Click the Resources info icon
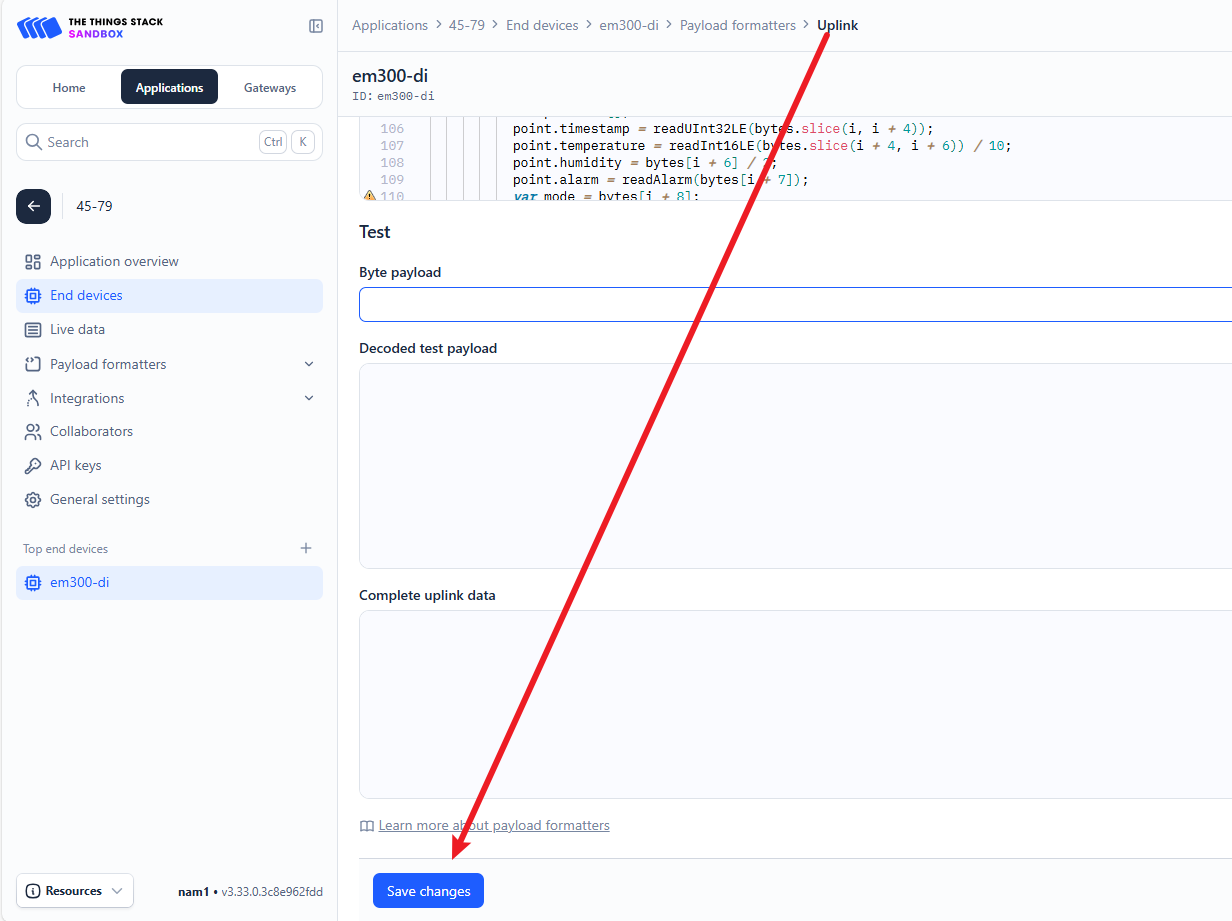The height and width of the screenshot is (921, 1232). (33, 891)
